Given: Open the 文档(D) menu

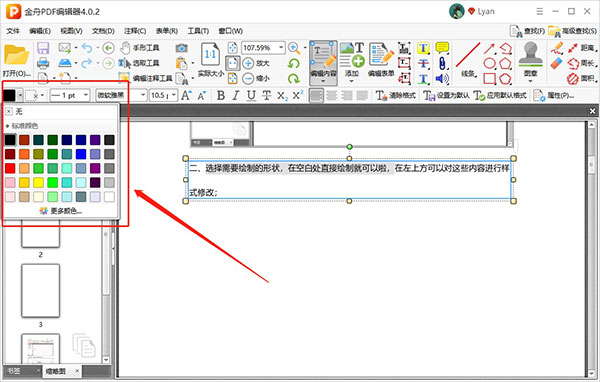Looking at the screenshot, I should pos(103,31).
